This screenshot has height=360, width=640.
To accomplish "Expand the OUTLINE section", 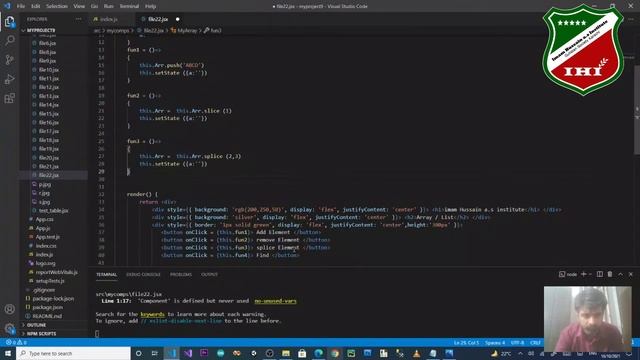I will click(x=36, y=325).
